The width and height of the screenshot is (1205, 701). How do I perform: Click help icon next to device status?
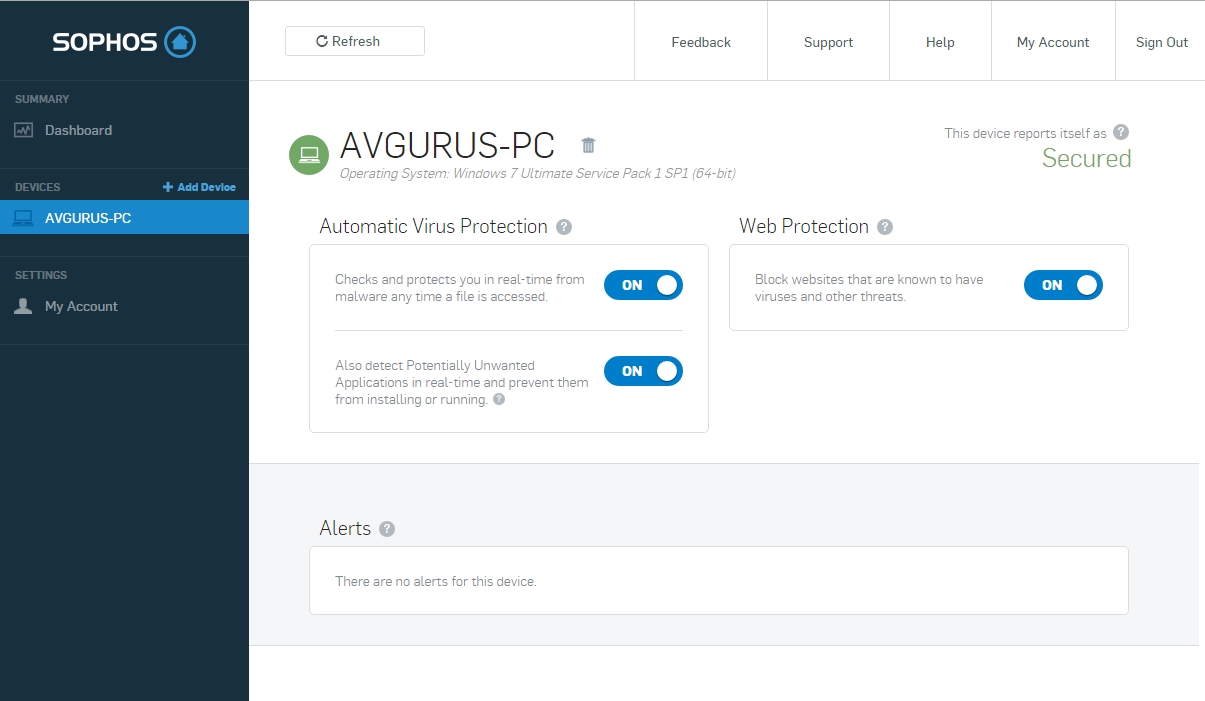coord(1121,132)
